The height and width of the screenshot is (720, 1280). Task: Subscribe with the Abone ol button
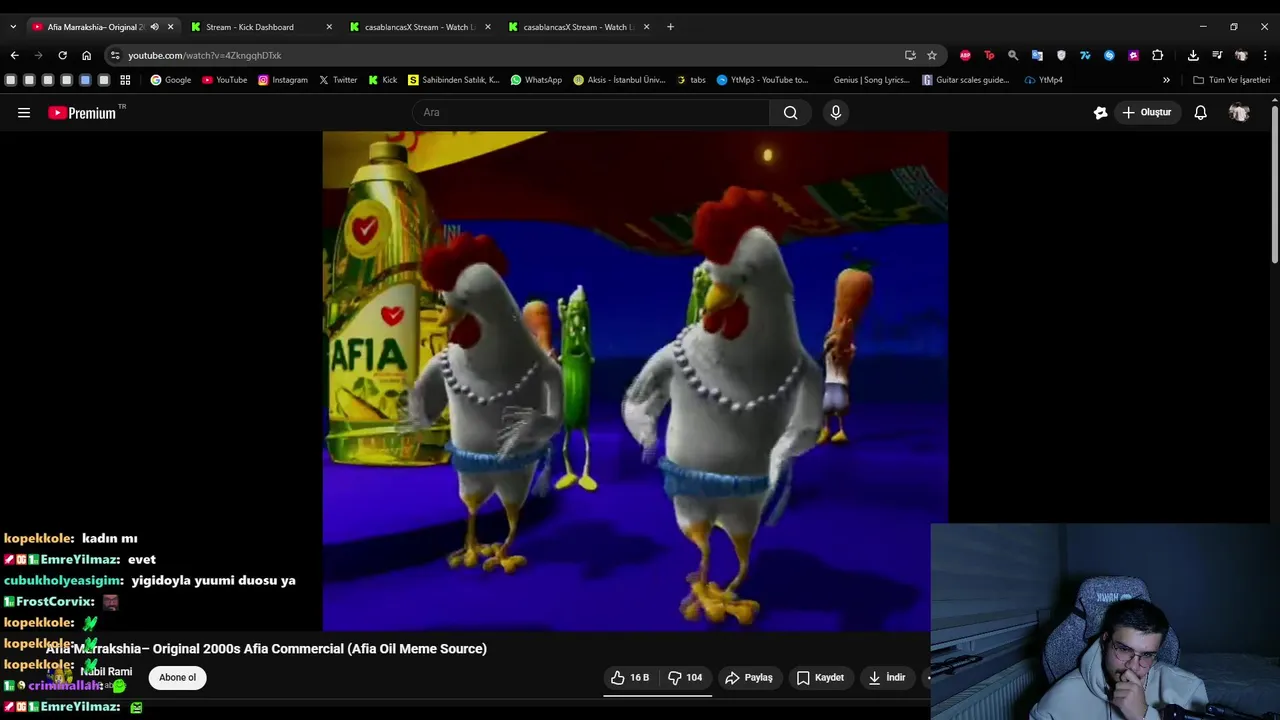177,678
